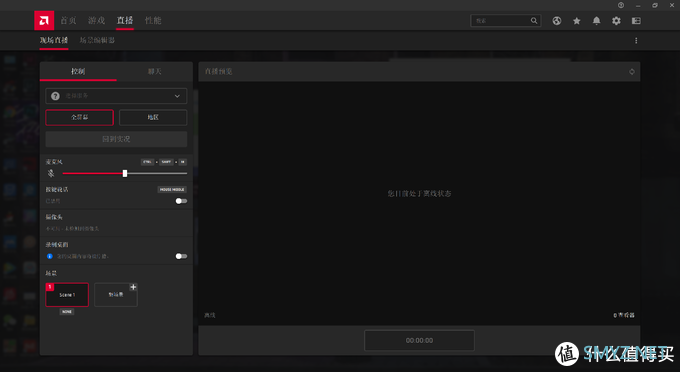Click the pop-out icon on stream preview header
This screenshot has width=680, height=372.
pos(632,72)
